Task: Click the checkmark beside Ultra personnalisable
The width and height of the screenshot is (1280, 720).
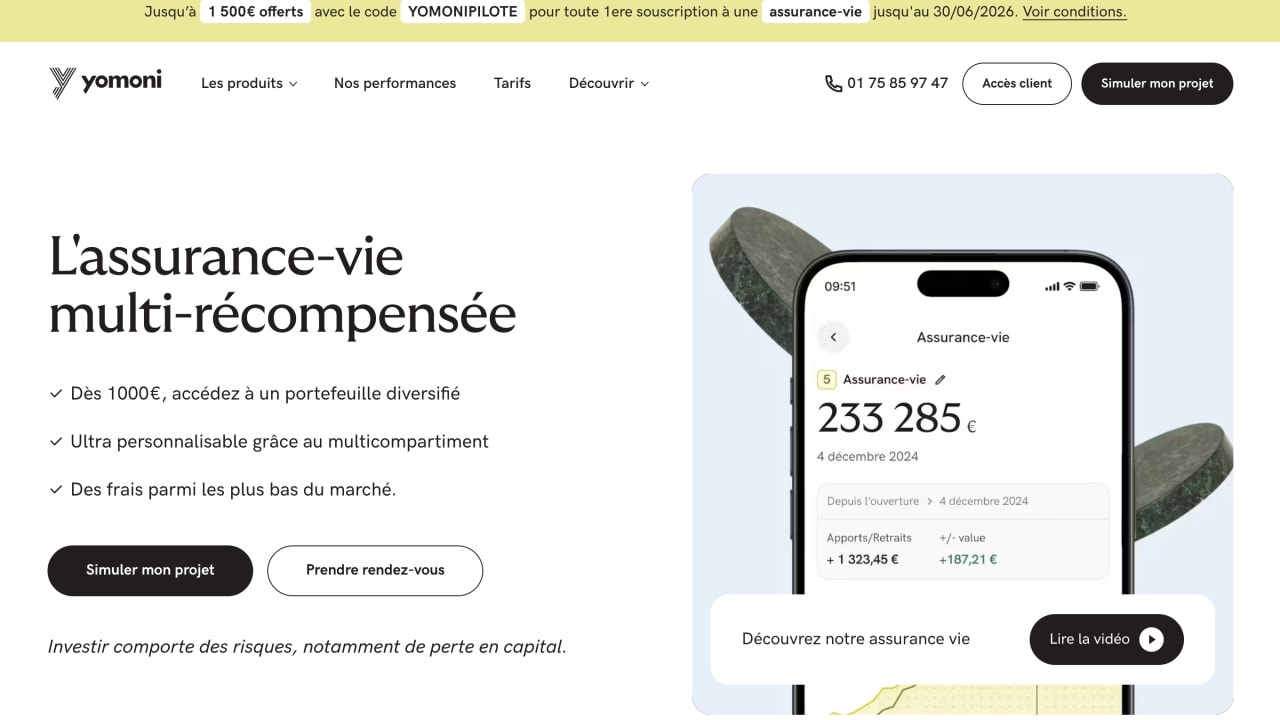Action: point(56,441)
